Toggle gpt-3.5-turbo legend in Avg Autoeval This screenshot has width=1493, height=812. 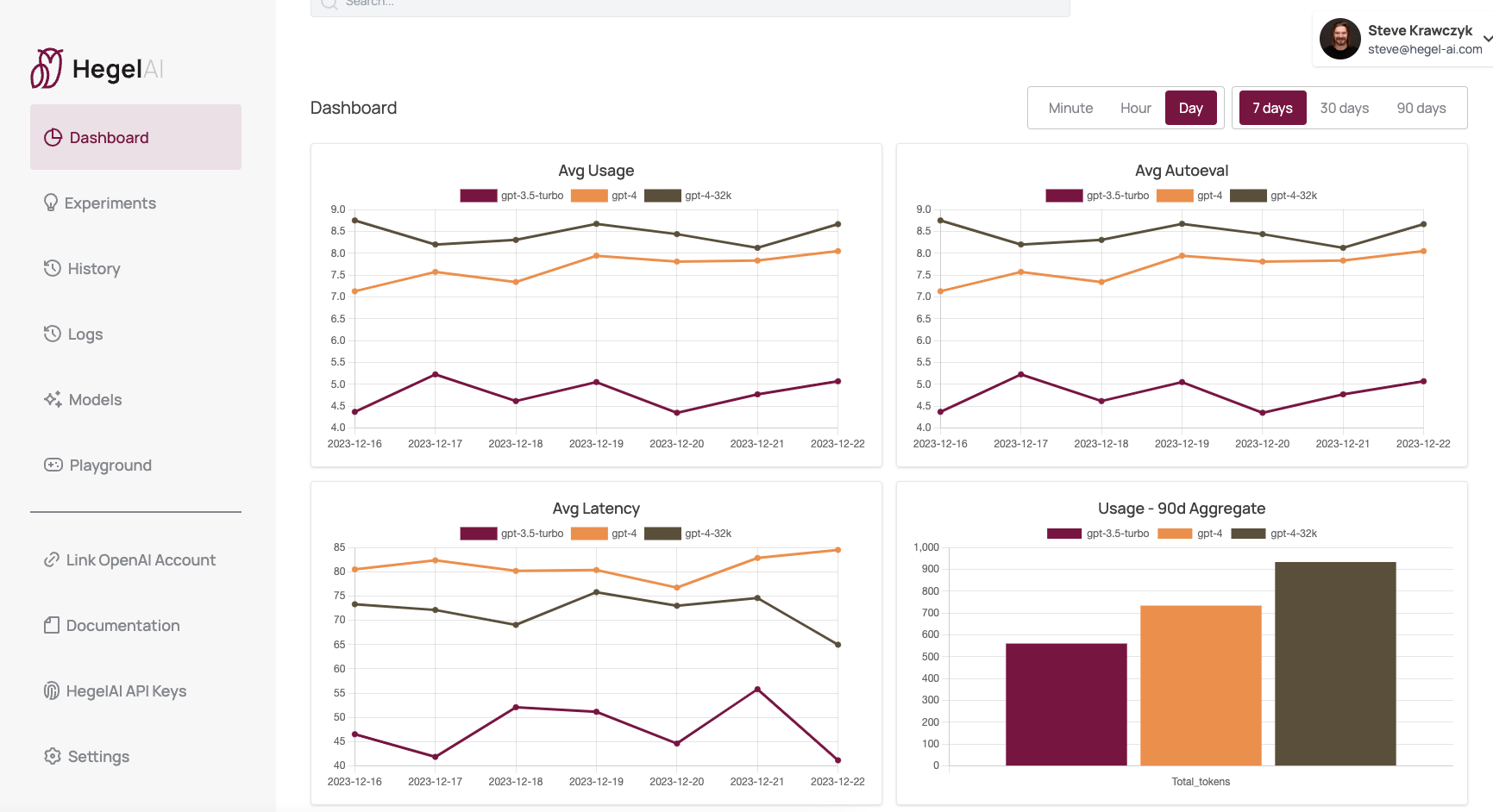coord(1097,196)
